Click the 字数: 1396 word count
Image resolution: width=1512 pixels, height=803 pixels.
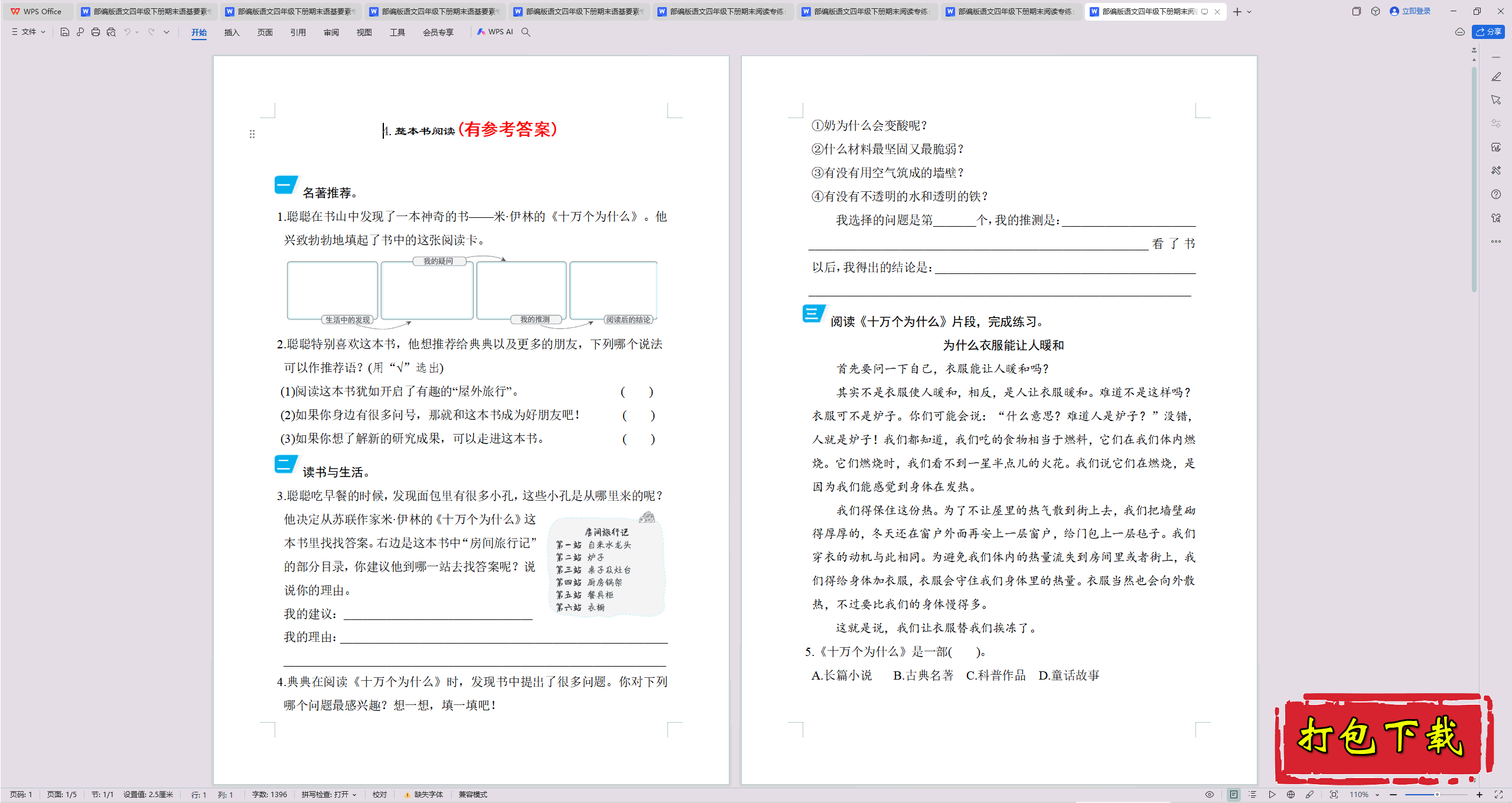[269, 795]
